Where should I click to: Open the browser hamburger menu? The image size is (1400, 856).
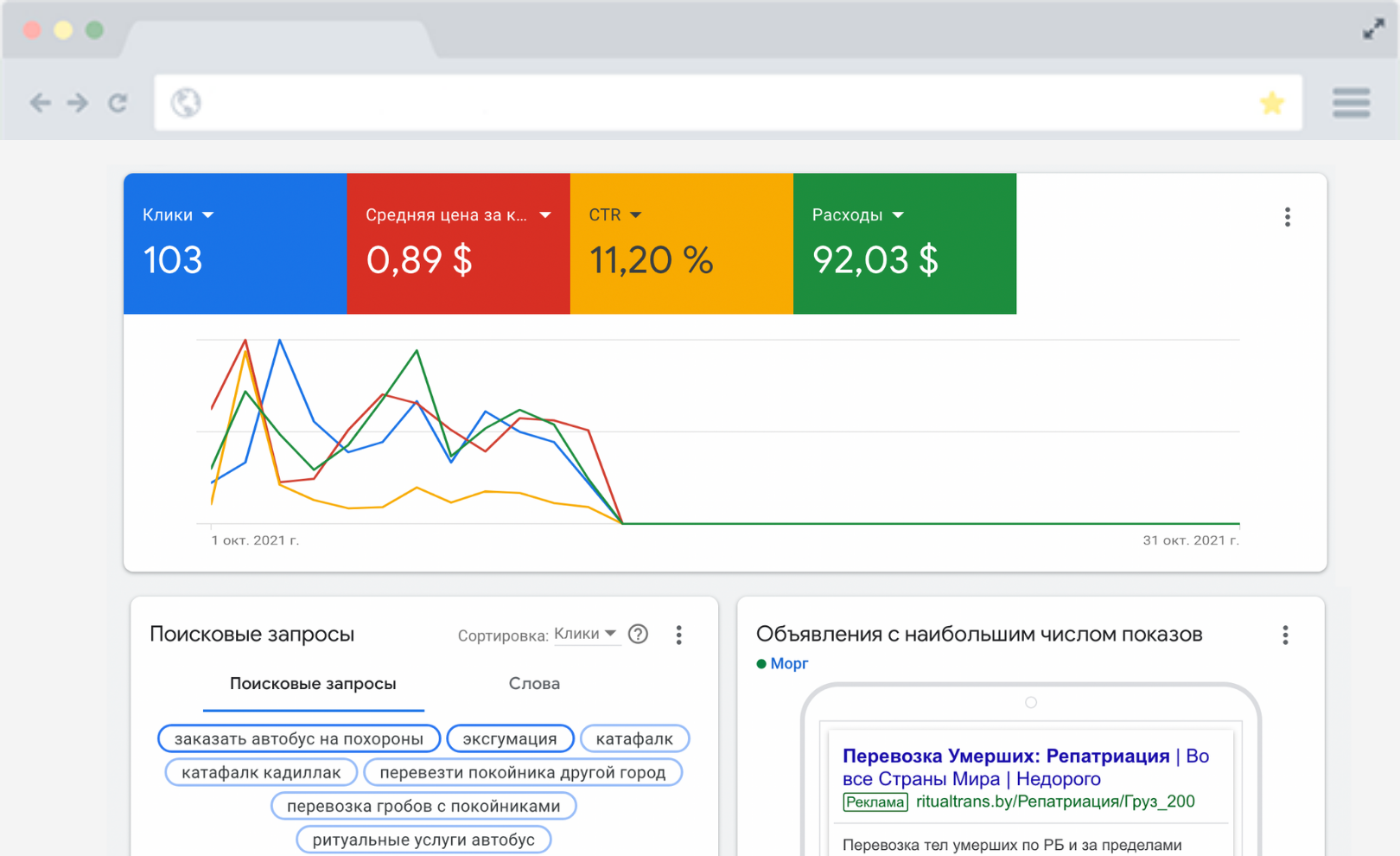click(1352, 102)
